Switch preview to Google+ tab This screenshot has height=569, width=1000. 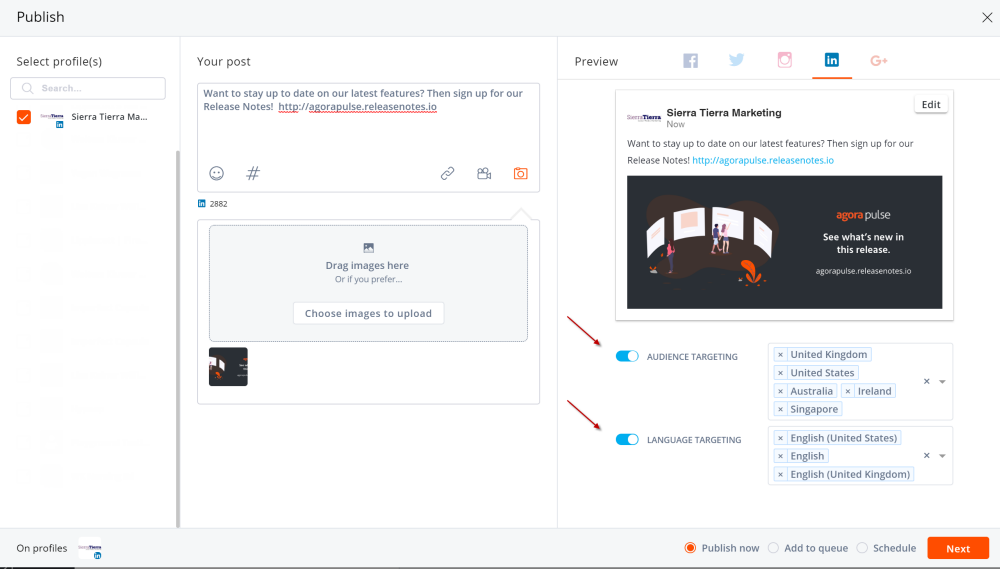tap(879, 61)
